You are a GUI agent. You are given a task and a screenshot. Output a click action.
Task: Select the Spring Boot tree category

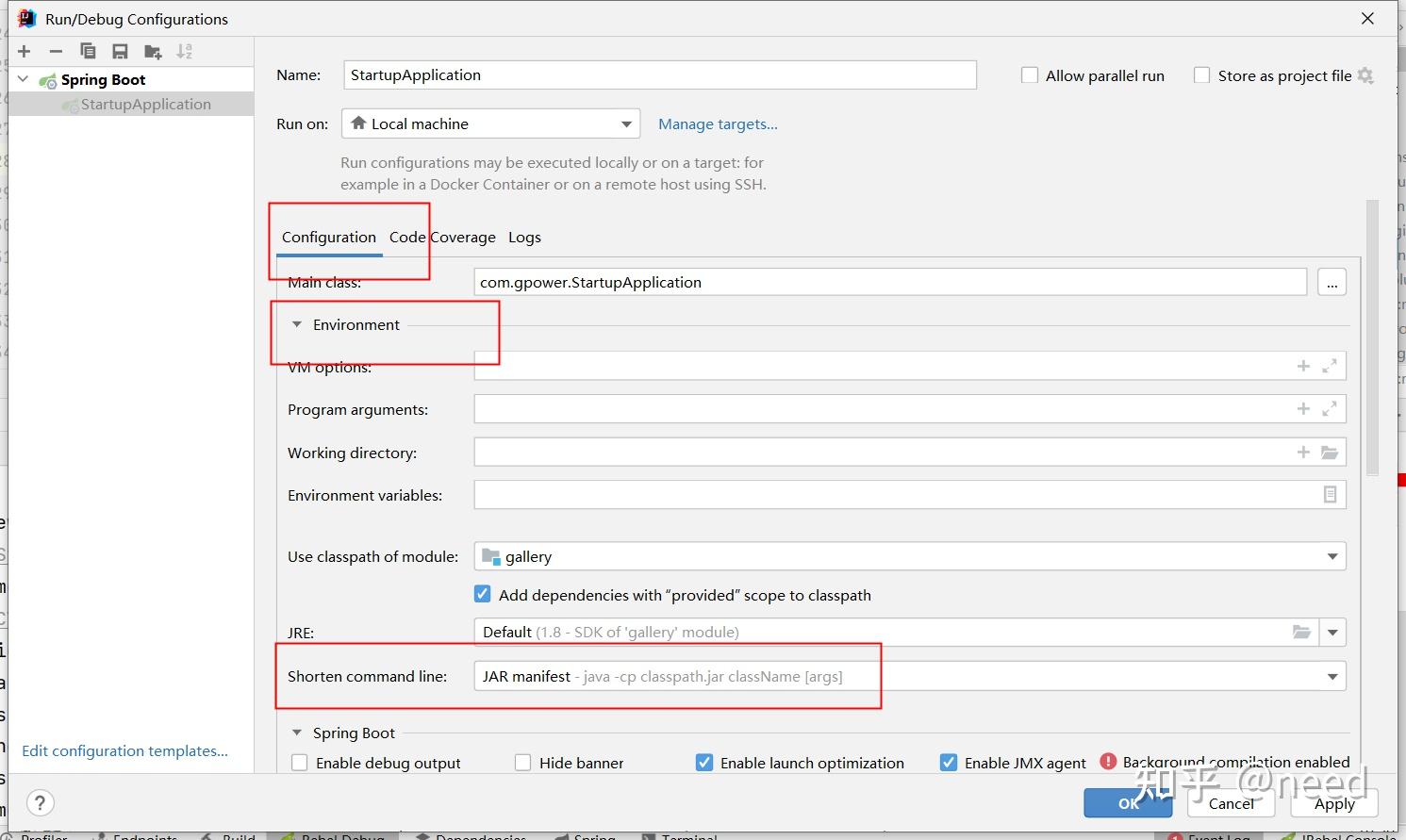pos(103,80)
